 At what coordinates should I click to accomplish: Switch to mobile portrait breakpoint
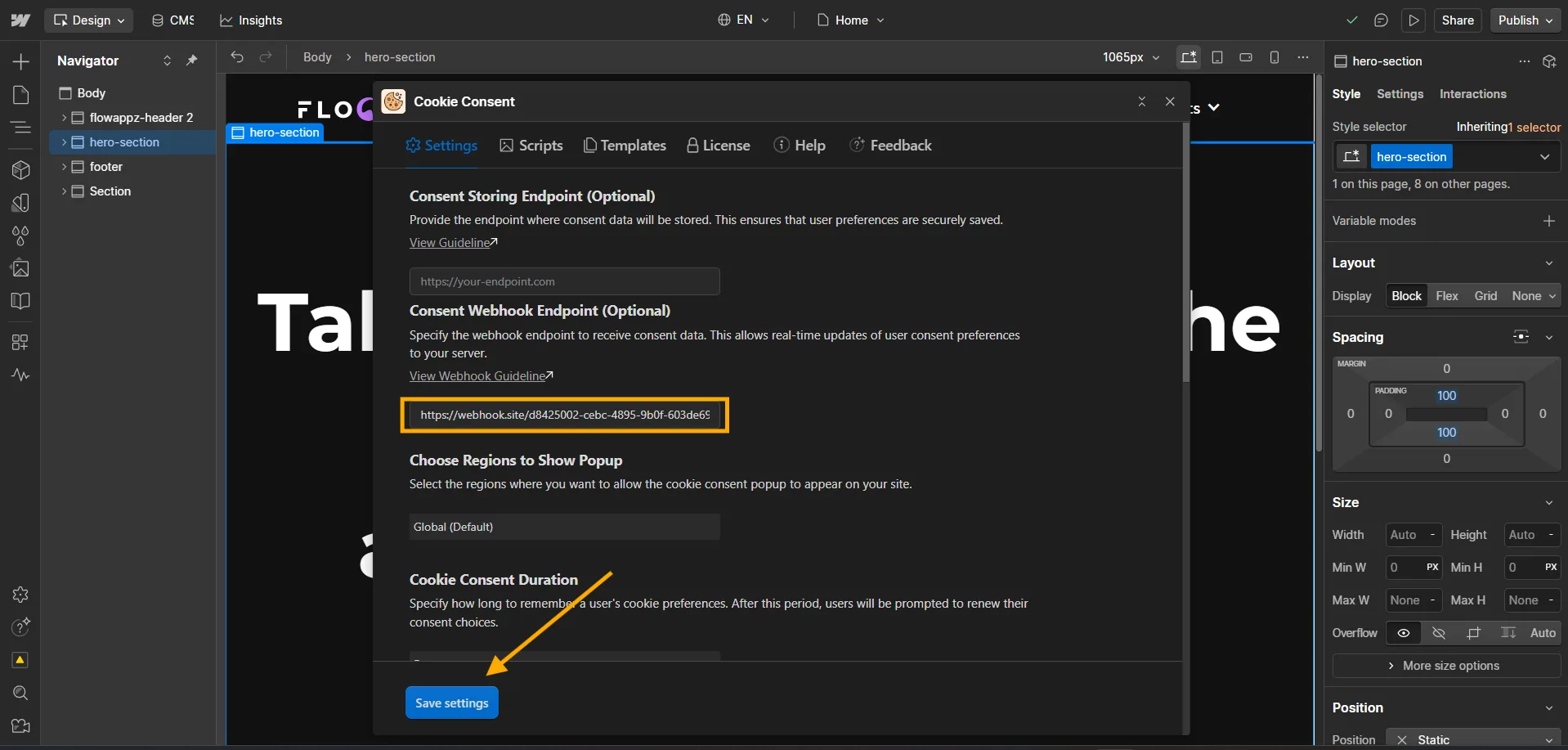[1275, 57]
